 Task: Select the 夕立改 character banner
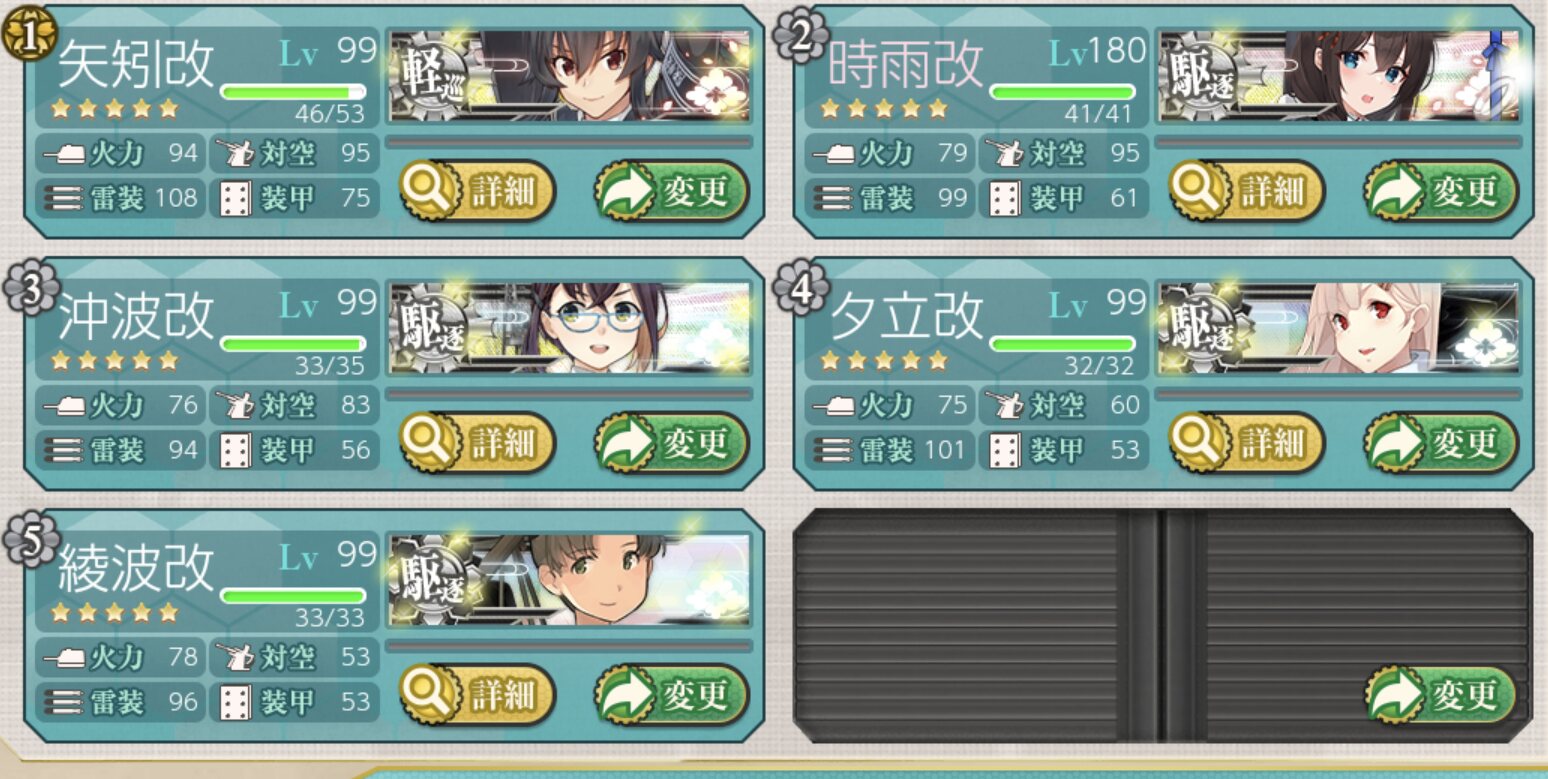click(1338, 328)
